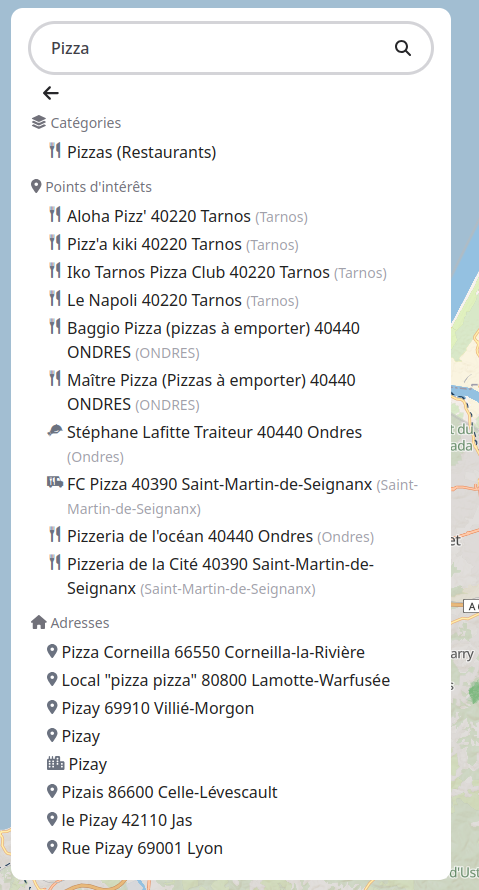
Task: Click the pin icon next to Pizza Corneilla
Action: point(52,651)
